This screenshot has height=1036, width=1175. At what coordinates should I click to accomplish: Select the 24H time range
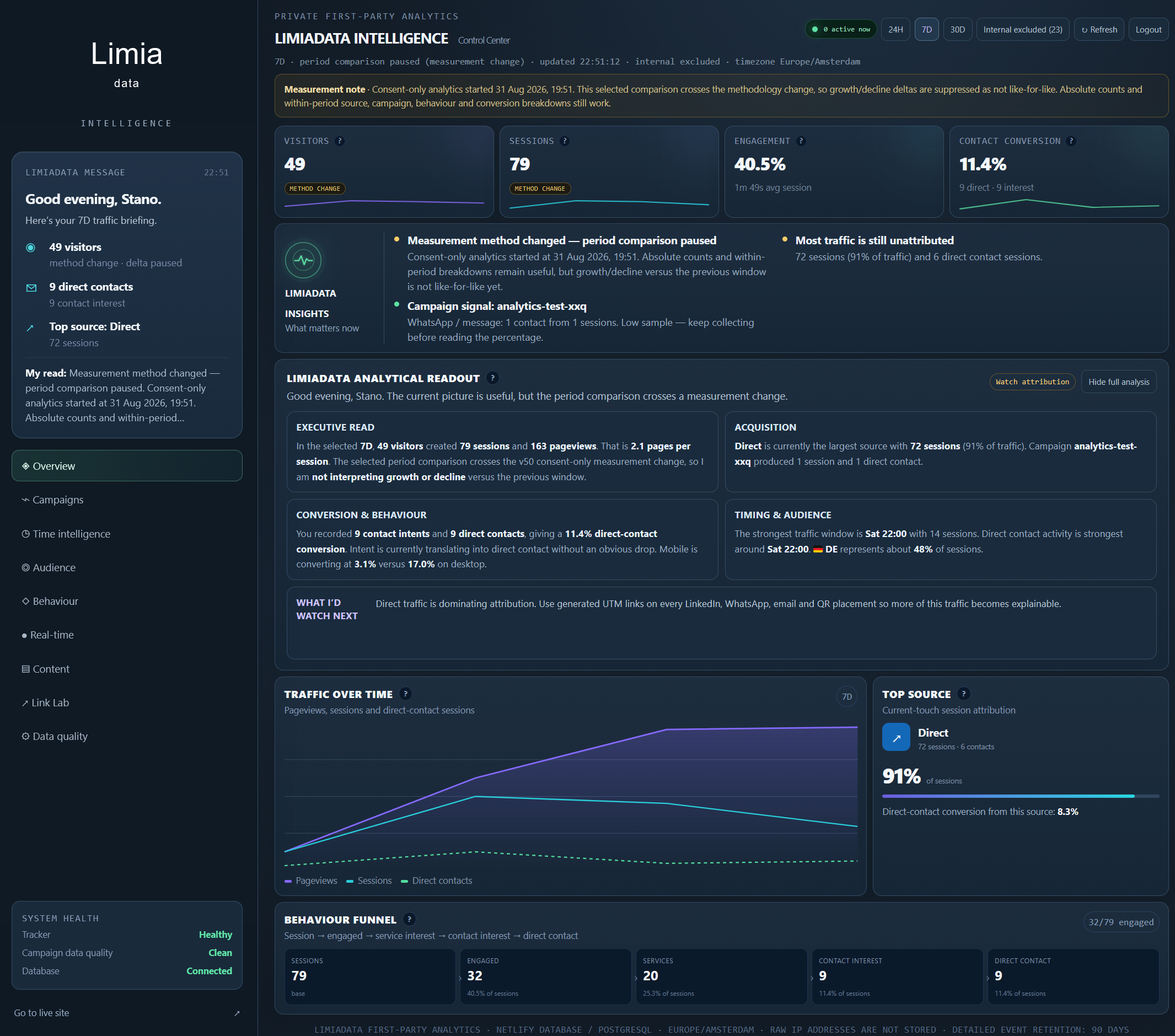coord(895,29)
